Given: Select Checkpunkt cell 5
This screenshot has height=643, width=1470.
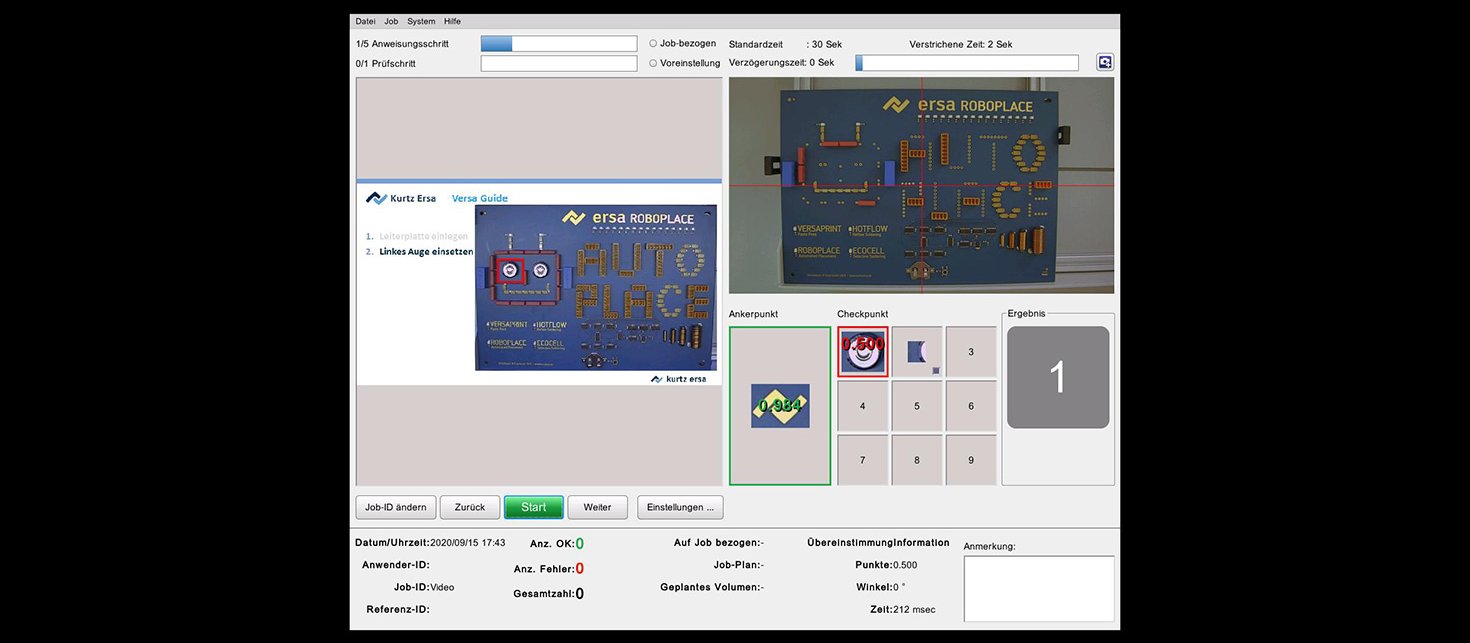Looking at the screenshot, I should 917,406.
